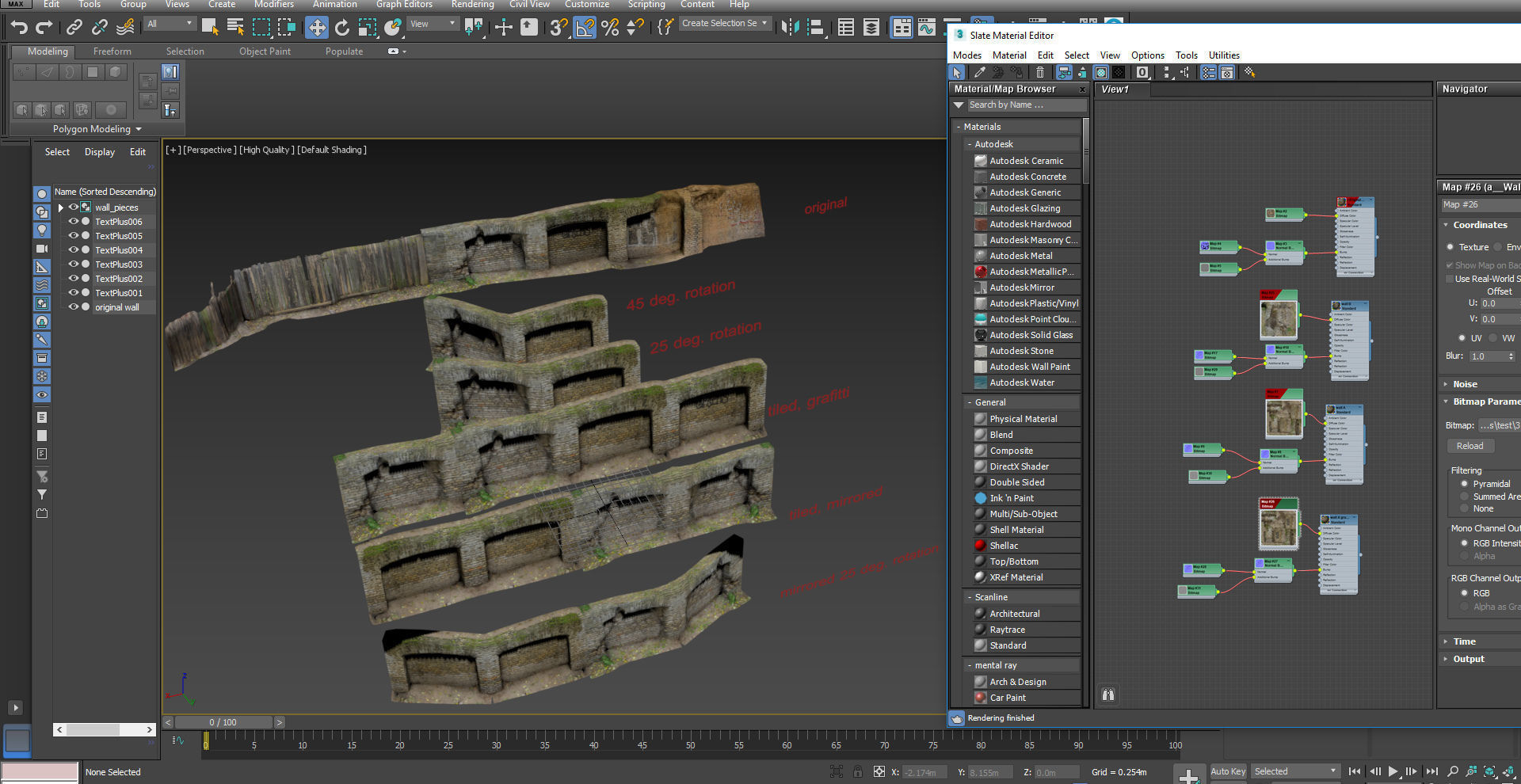Activate the Select and Link tool
Viewport: 1521px width, 784px height.
74,27
